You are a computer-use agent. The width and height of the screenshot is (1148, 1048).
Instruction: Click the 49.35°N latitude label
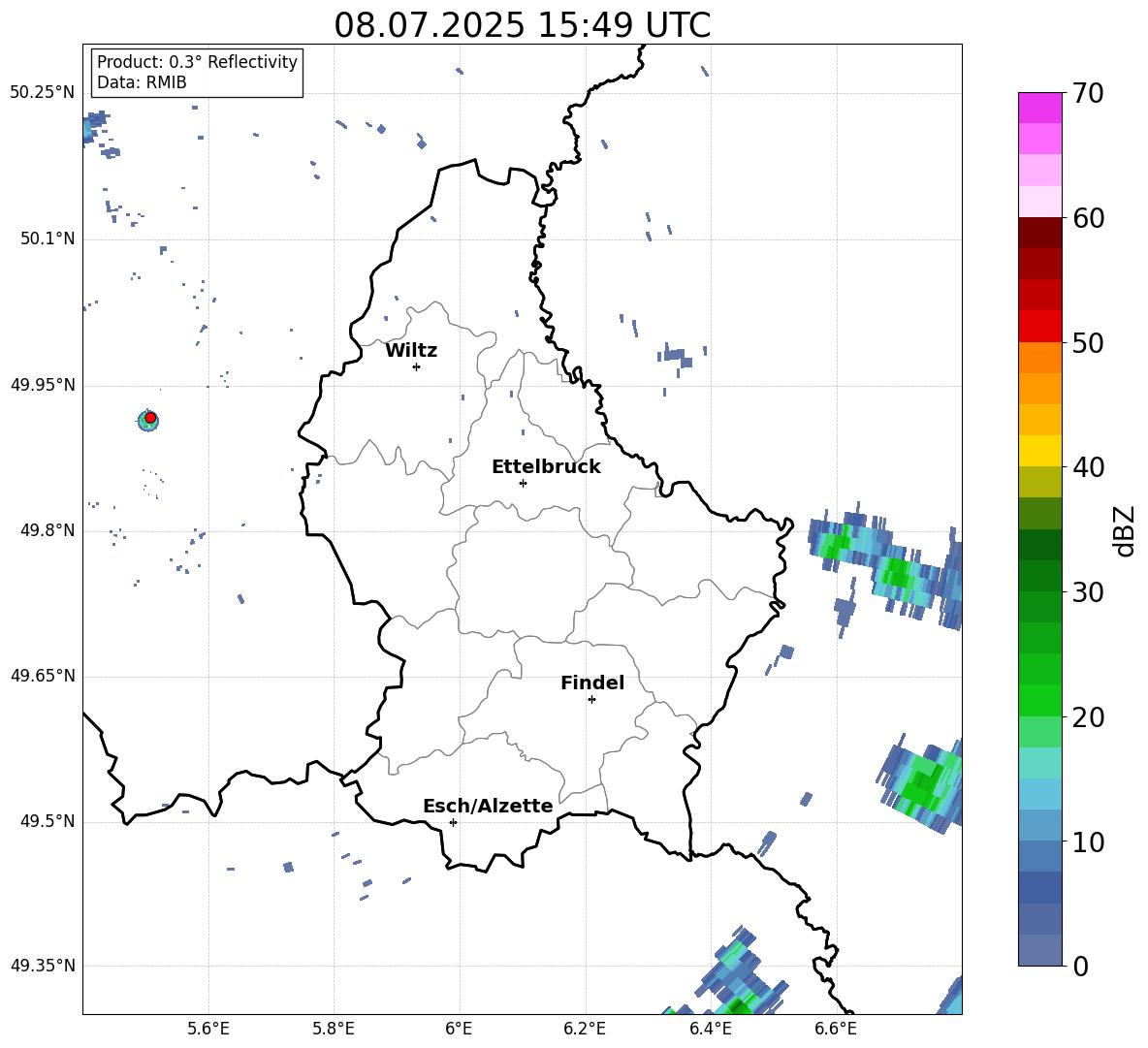click(43, 966)
